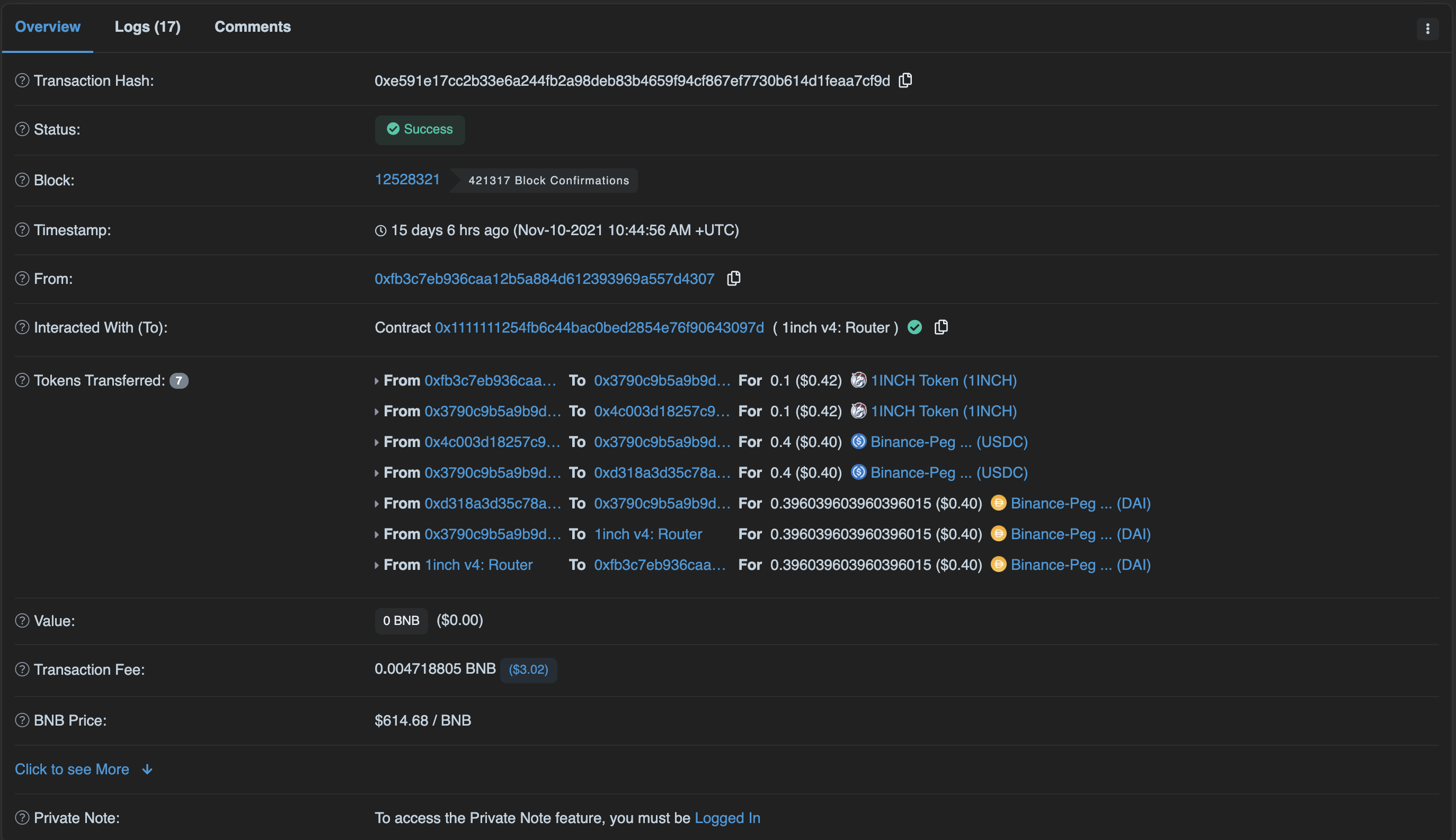
Task: Open To address 0xfb3c7eb936caa in last row
Action: tap(660, 564)
